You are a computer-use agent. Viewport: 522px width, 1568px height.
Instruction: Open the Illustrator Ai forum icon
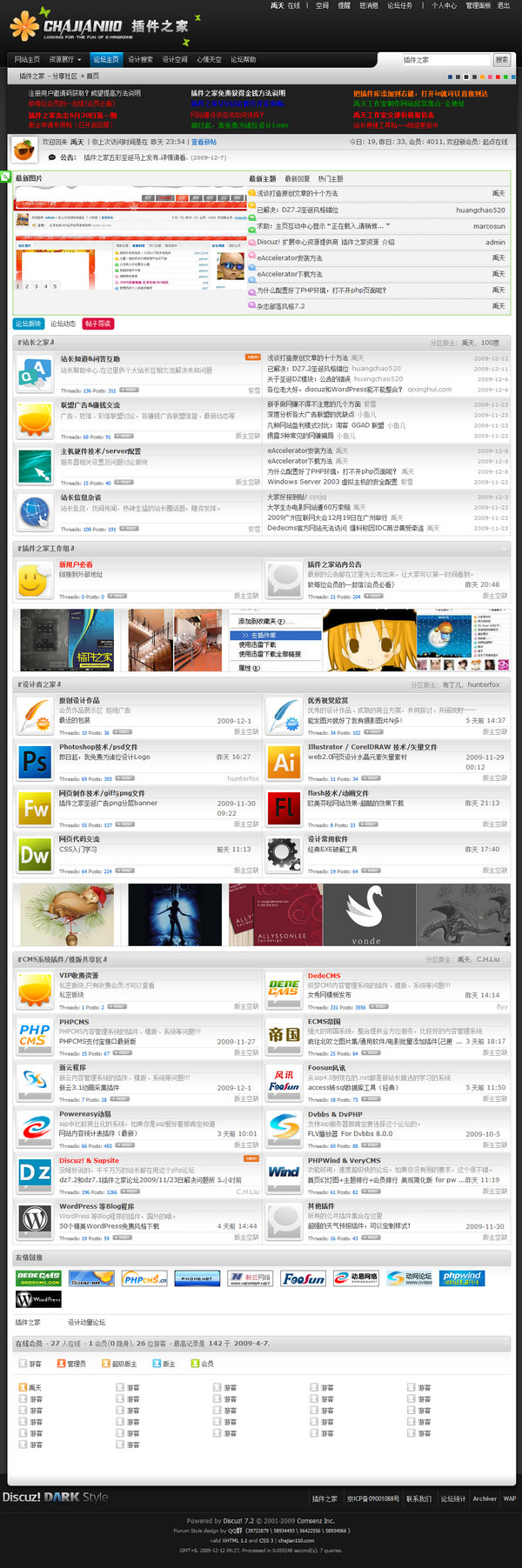click(284, 762)
